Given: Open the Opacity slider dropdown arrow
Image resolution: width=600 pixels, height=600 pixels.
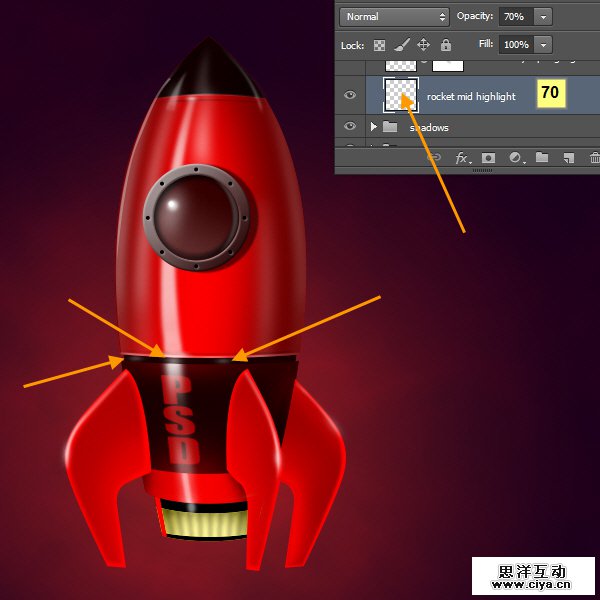Looking at the screenshot, I should (542, 17).
